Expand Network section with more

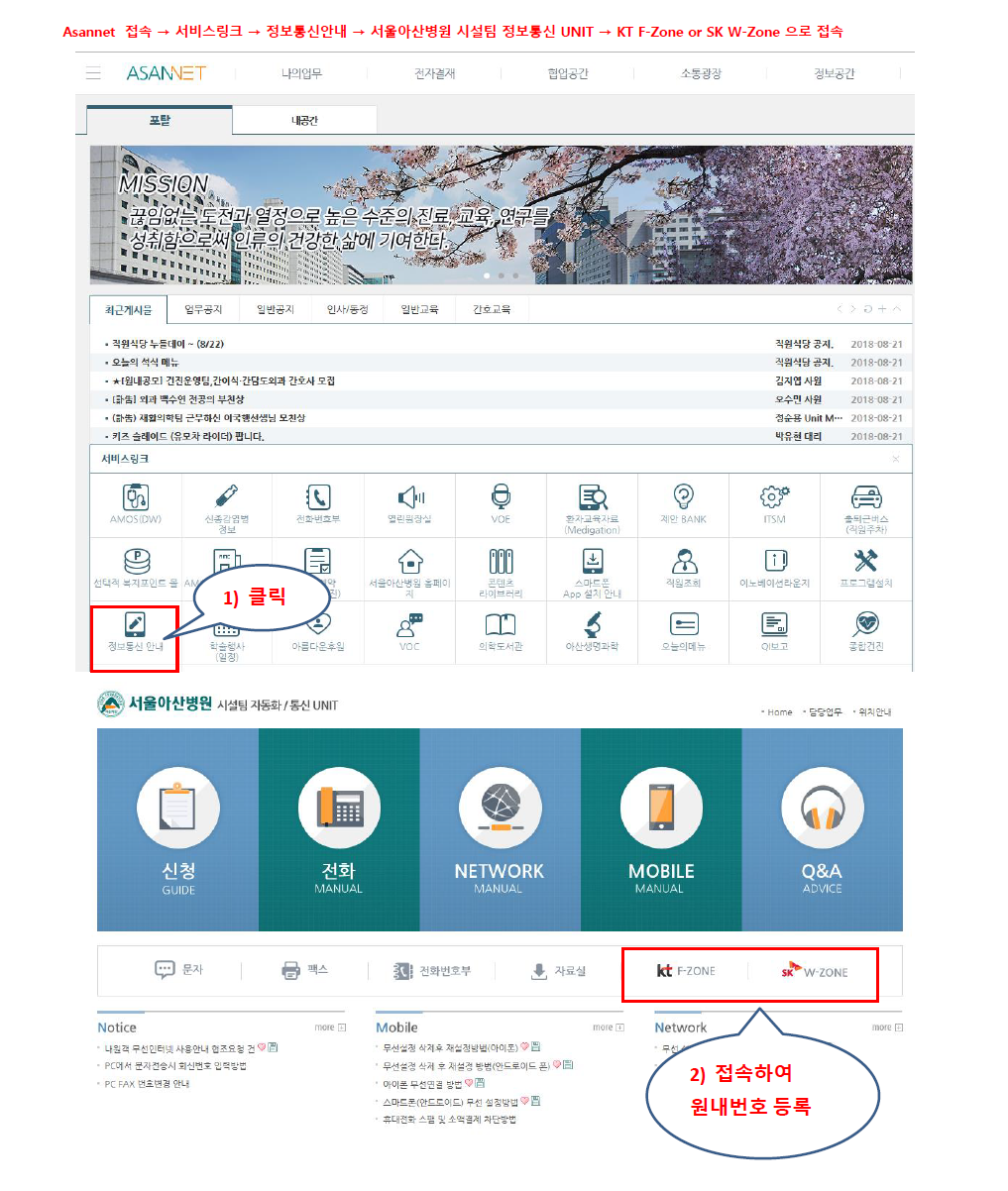click(887, 1028)
